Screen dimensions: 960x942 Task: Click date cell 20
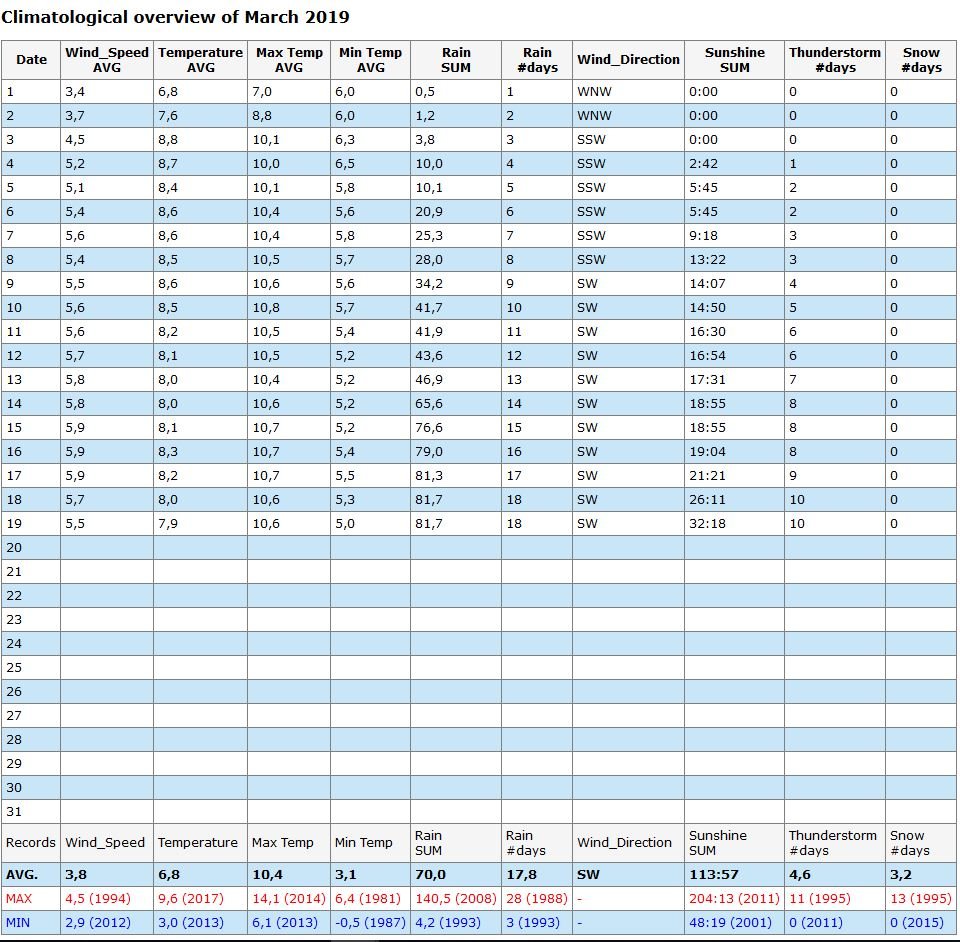(31, 548)
